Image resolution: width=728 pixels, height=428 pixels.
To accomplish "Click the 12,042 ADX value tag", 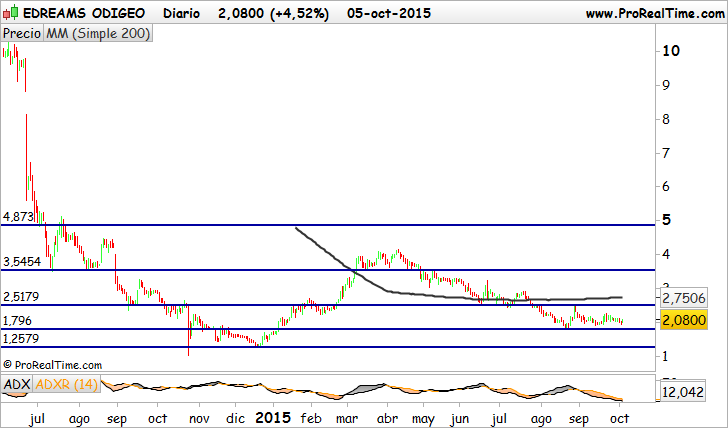I will click(x=682, y=392).
